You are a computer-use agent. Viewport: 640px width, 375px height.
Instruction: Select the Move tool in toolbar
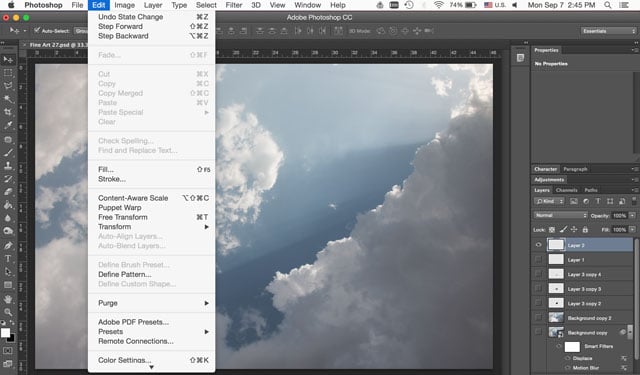pos(8,60)
